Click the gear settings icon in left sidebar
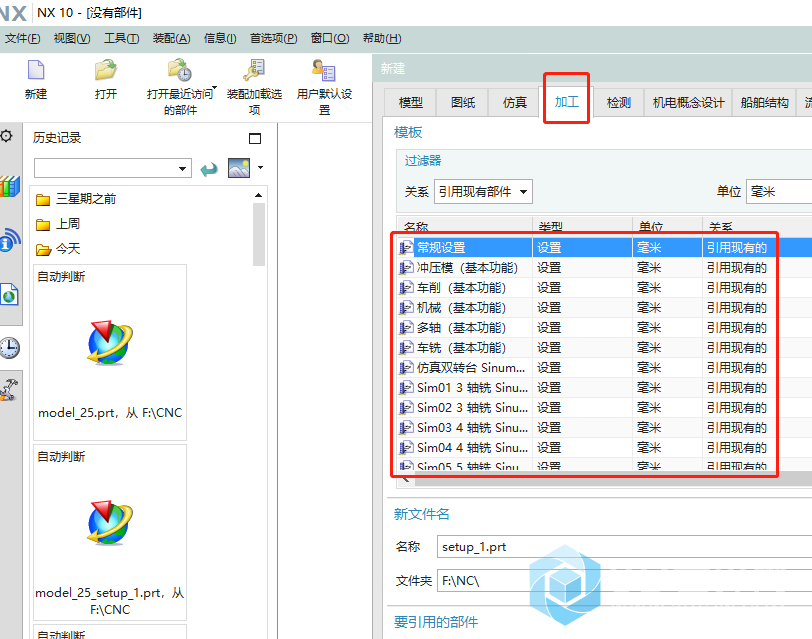 [x=6, y=136]
